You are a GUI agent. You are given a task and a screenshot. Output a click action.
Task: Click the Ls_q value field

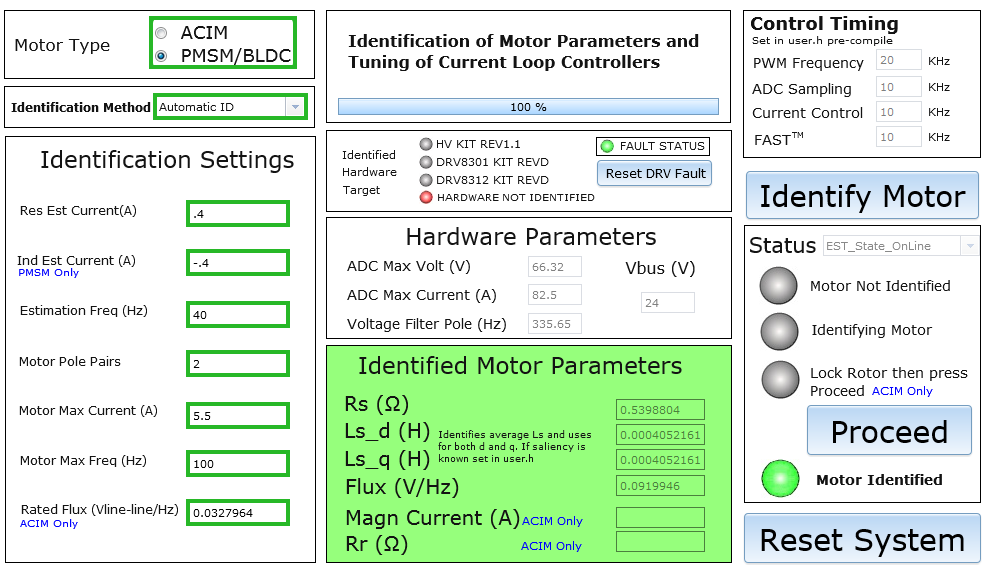660,459
